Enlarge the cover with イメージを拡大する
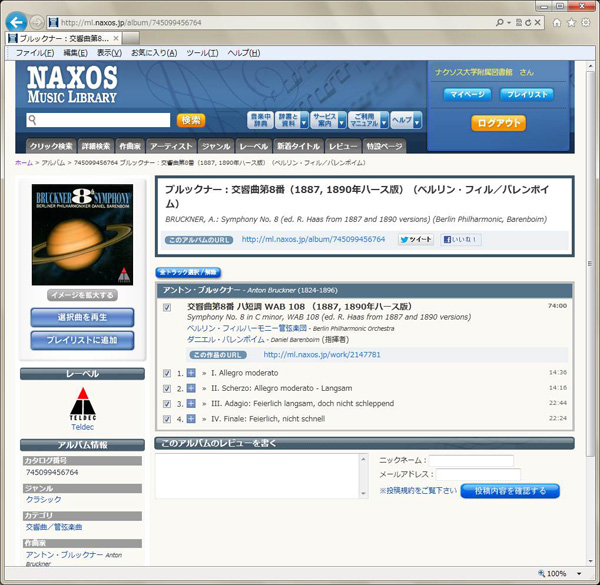Viewport: 600px width, 585px height. tap(82, 295)
